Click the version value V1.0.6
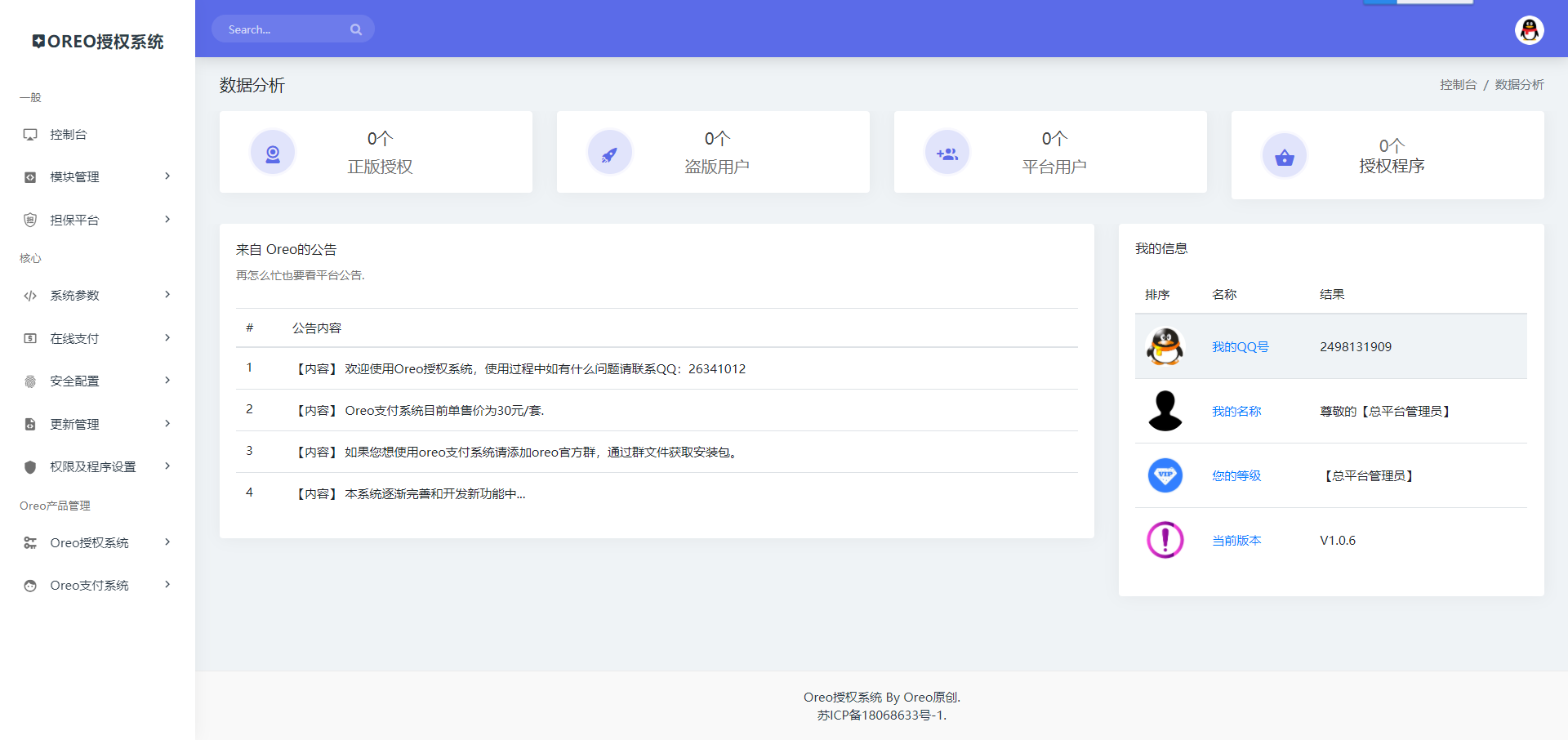1568x740 pixels. (1338, 541)
